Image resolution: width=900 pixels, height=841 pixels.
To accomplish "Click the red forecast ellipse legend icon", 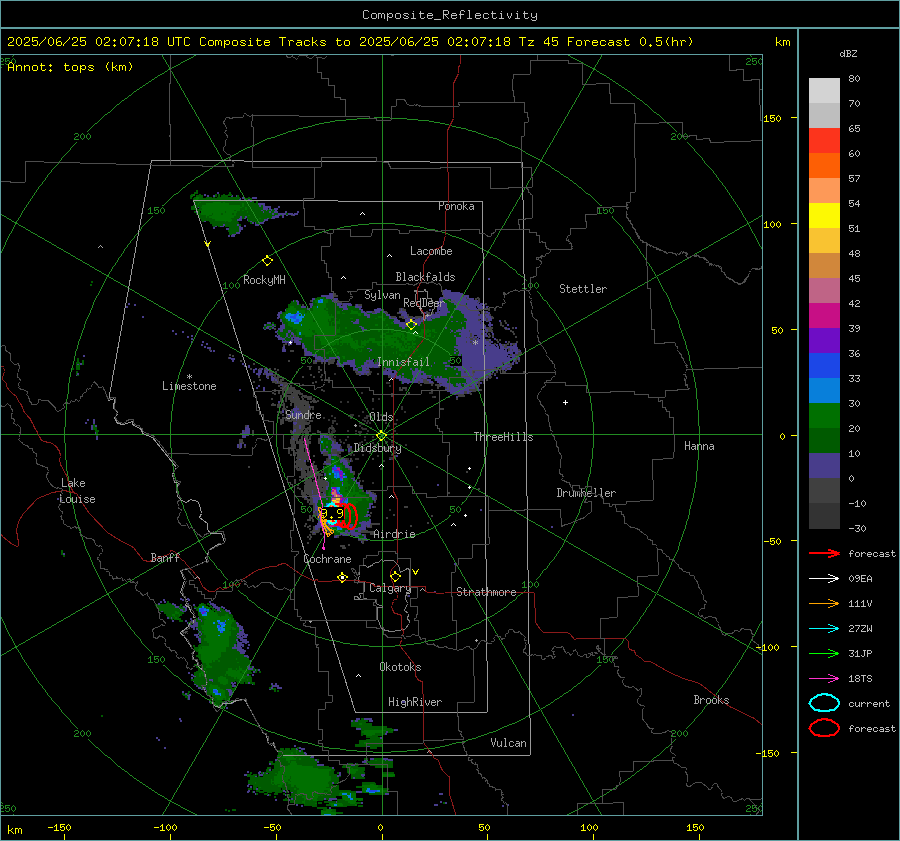I will pos(824,728).
